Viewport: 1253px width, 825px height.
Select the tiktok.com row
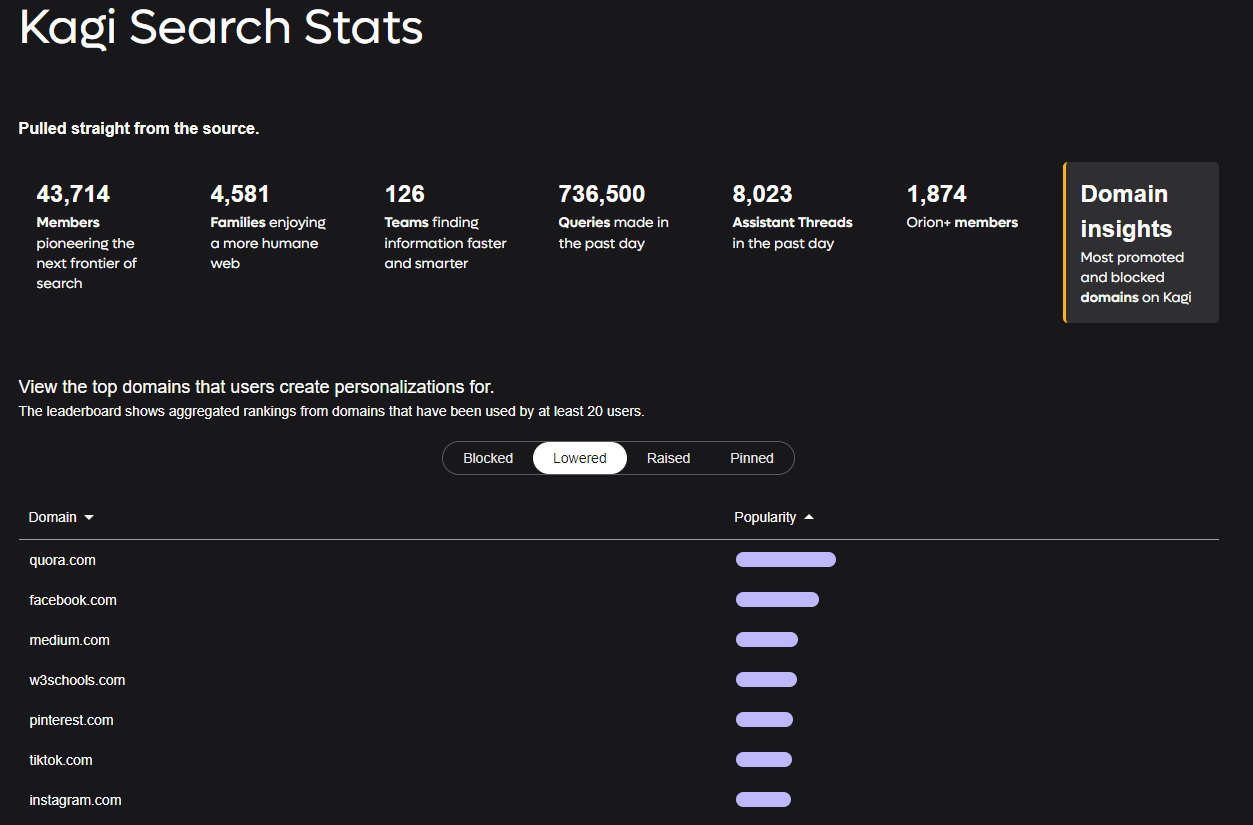619,760
